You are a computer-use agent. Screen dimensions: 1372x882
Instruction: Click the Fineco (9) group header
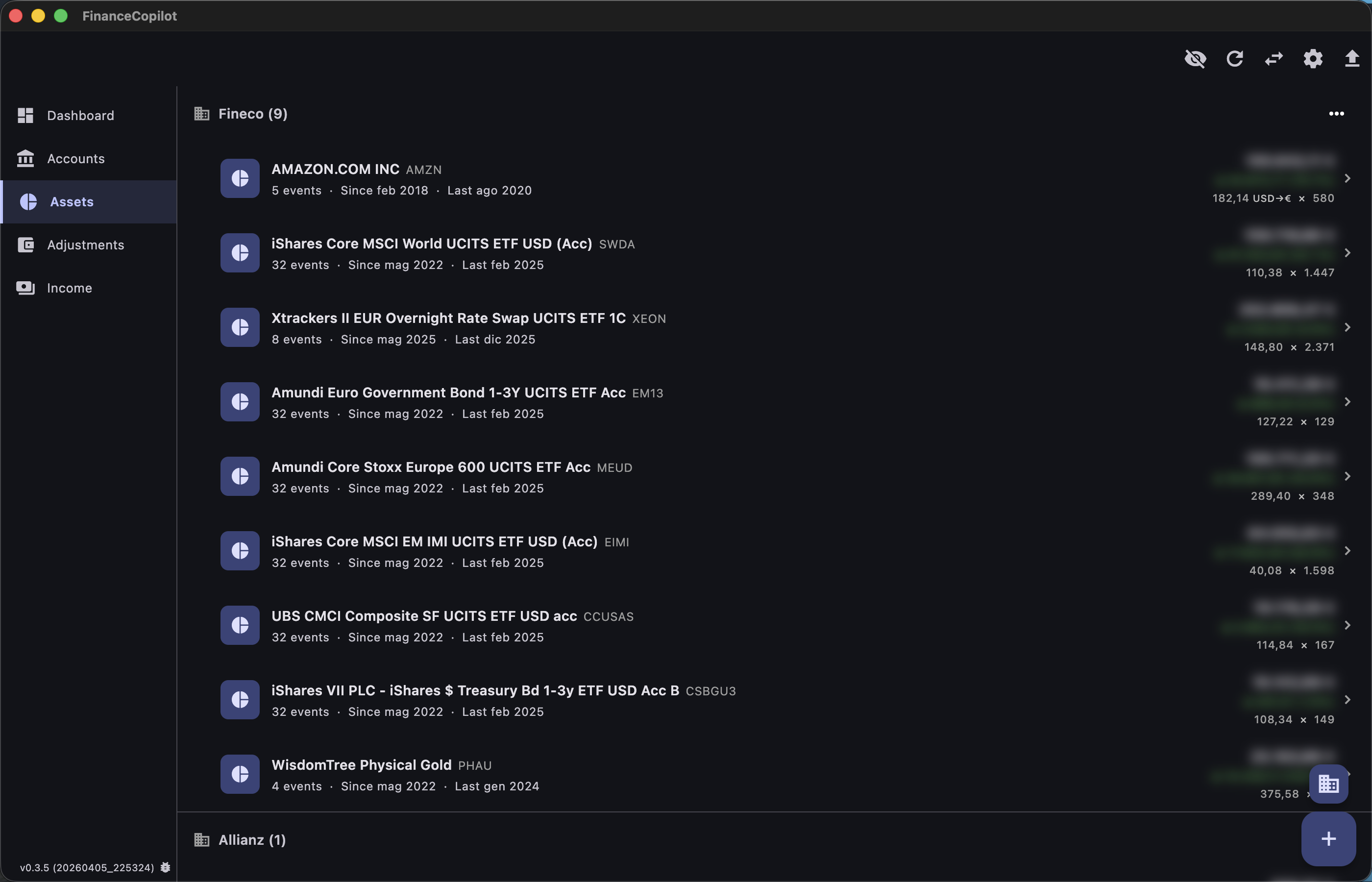pyautogui.click(x=252, y=114)
